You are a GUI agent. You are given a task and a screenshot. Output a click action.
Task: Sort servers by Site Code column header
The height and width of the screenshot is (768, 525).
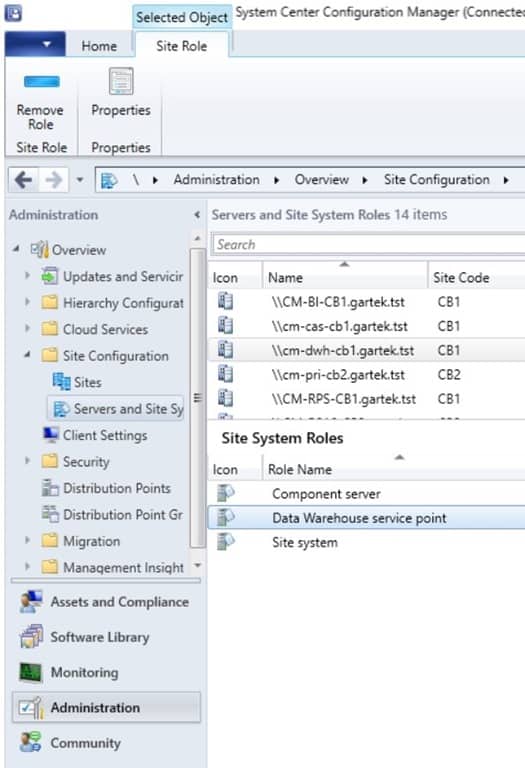[x=477, y=277]
